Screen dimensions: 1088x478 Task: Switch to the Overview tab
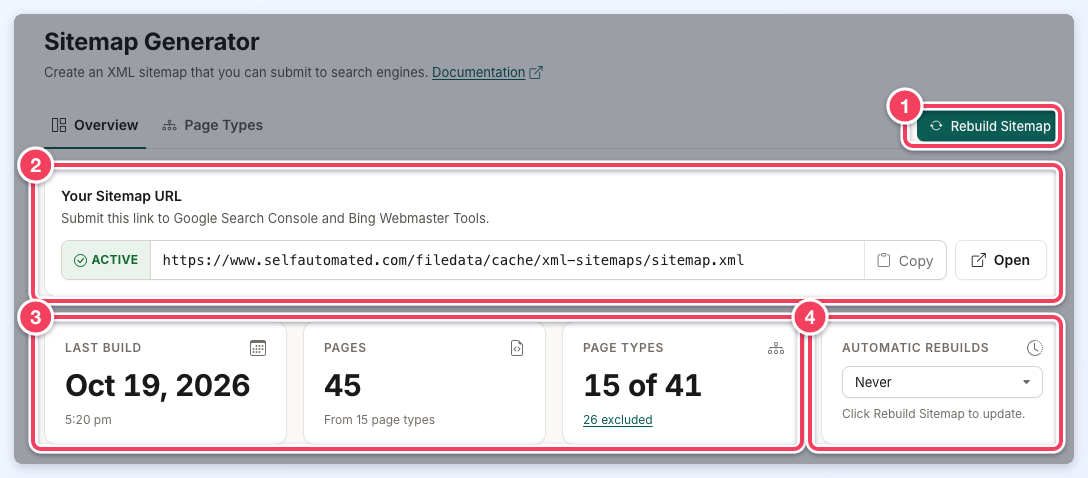tap(95, 126)
